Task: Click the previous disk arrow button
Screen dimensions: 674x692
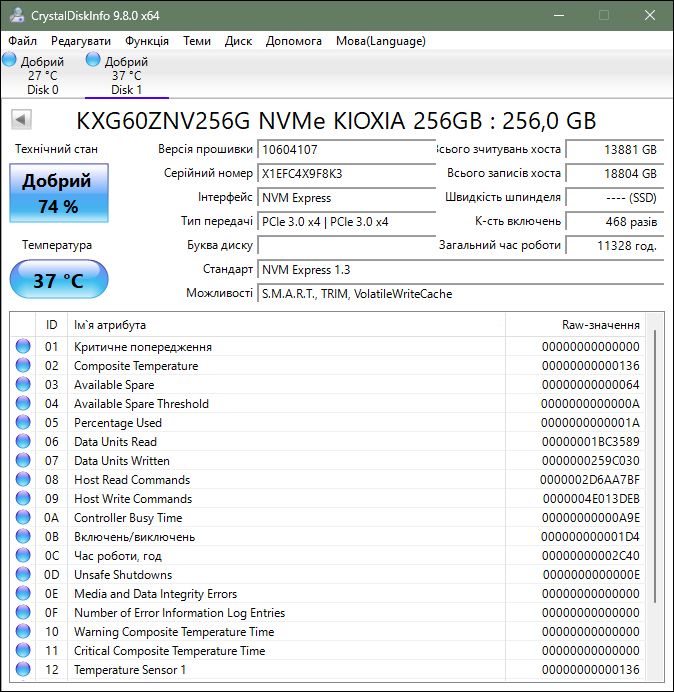Action: click(21, 119)
